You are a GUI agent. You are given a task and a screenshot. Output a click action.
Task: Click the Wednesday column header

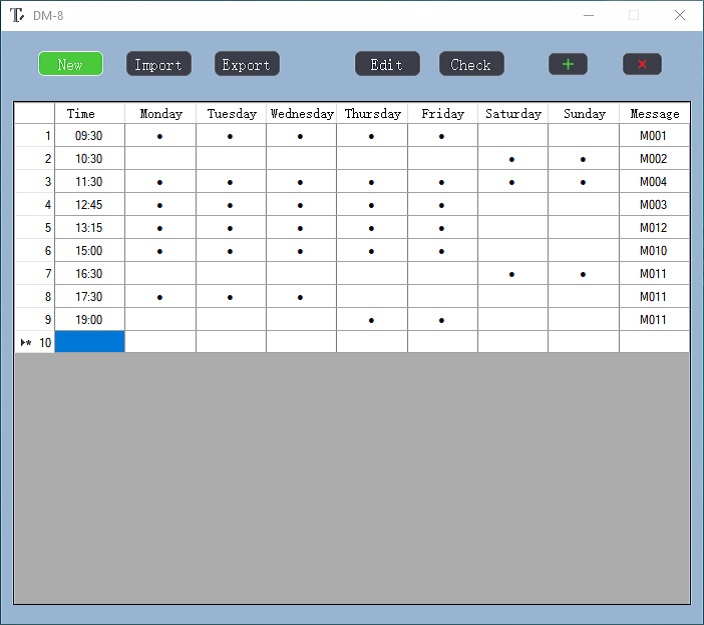tap(301, 113)
